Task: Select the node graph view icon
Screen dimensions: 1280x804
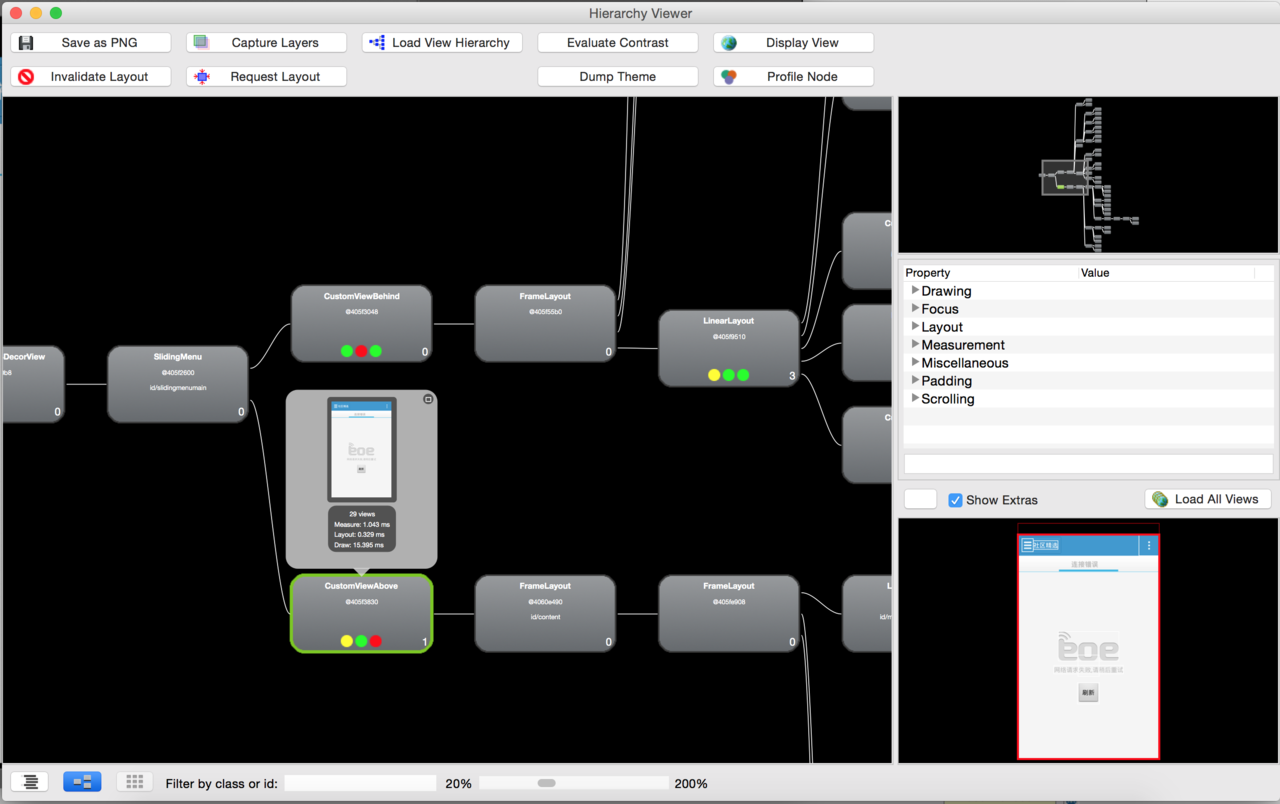Action: click(82, 782)
